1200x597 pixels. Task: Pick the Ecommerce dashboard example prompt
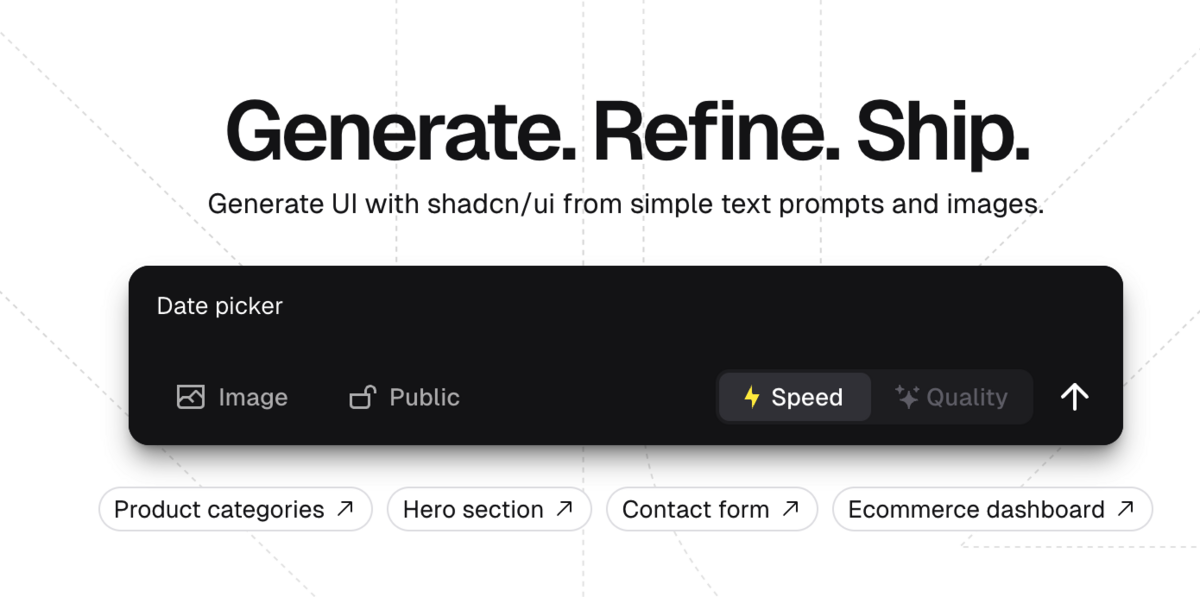[992, 509]
